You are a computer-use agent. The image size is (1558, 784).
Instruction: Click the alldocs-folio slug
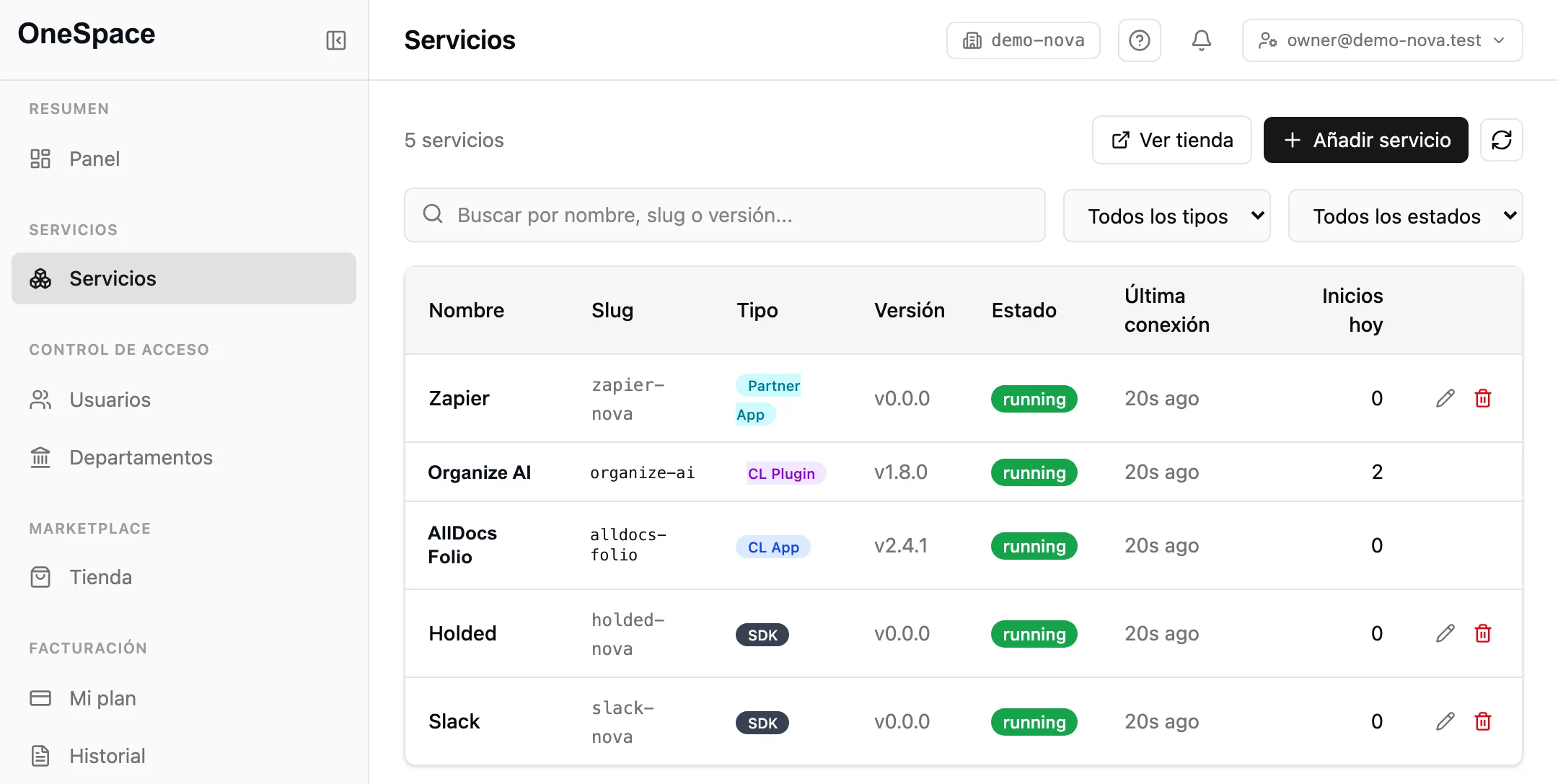(x=628, y=545)
